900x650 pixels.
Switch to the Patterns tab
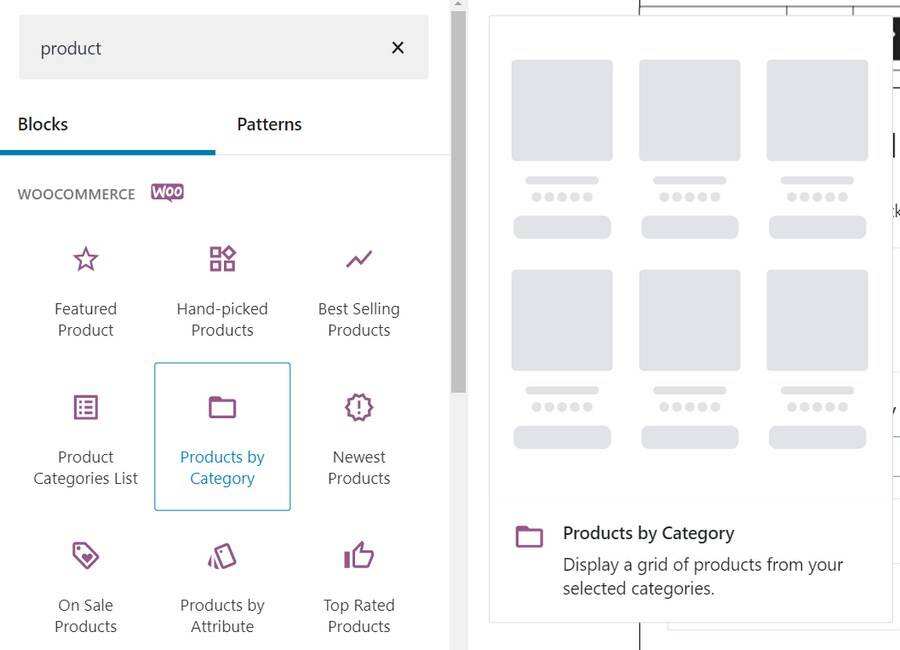coord(269,125)
